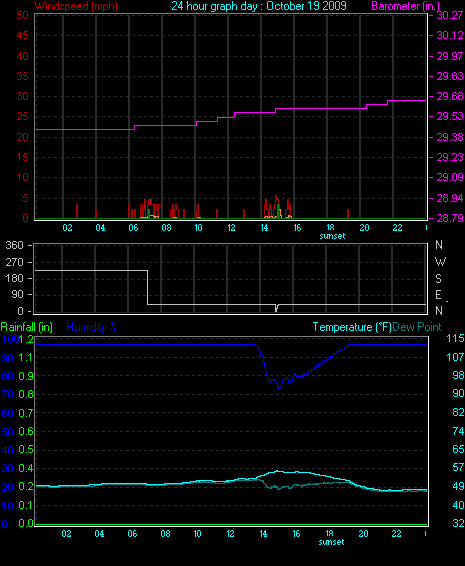Click the W compass direction label
The width and height of the screenshot is (465, 566).
pyautogui.click(x=440, y=261)
